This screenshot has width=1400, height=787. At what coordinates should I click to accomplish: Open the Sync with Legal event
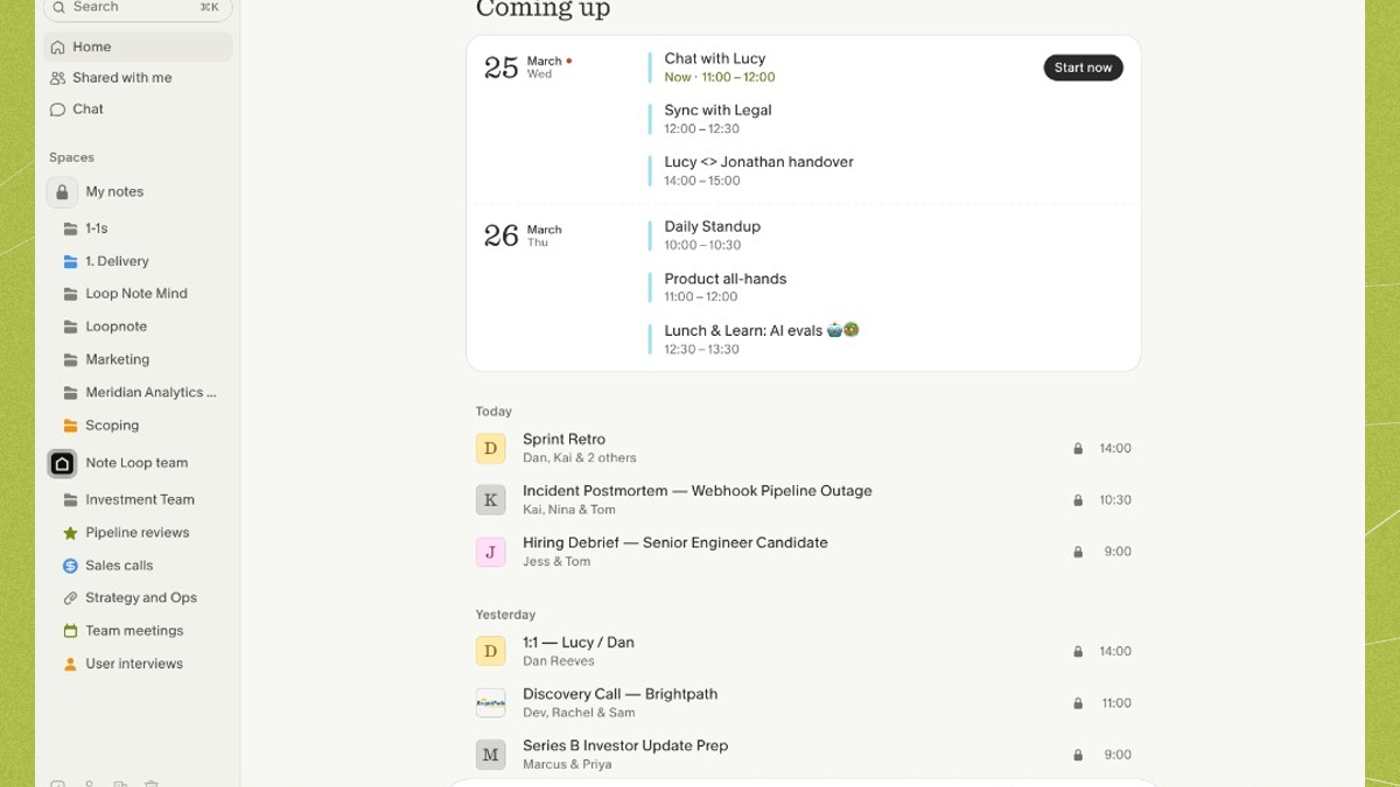pyautogui.click(x=718, y=111)
